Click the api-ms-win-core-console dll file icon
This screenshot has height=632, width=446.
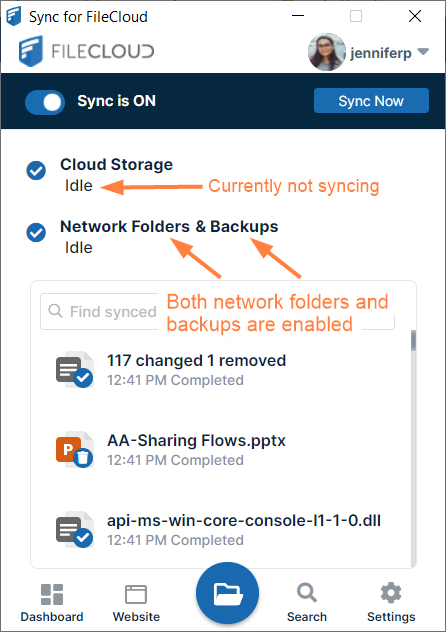[x=75, y=530]
